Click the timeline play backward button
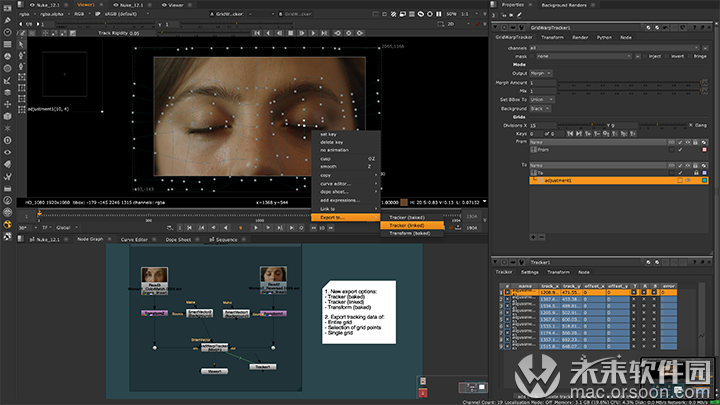The width and height of the screenshot is (720, 405). 225,228
